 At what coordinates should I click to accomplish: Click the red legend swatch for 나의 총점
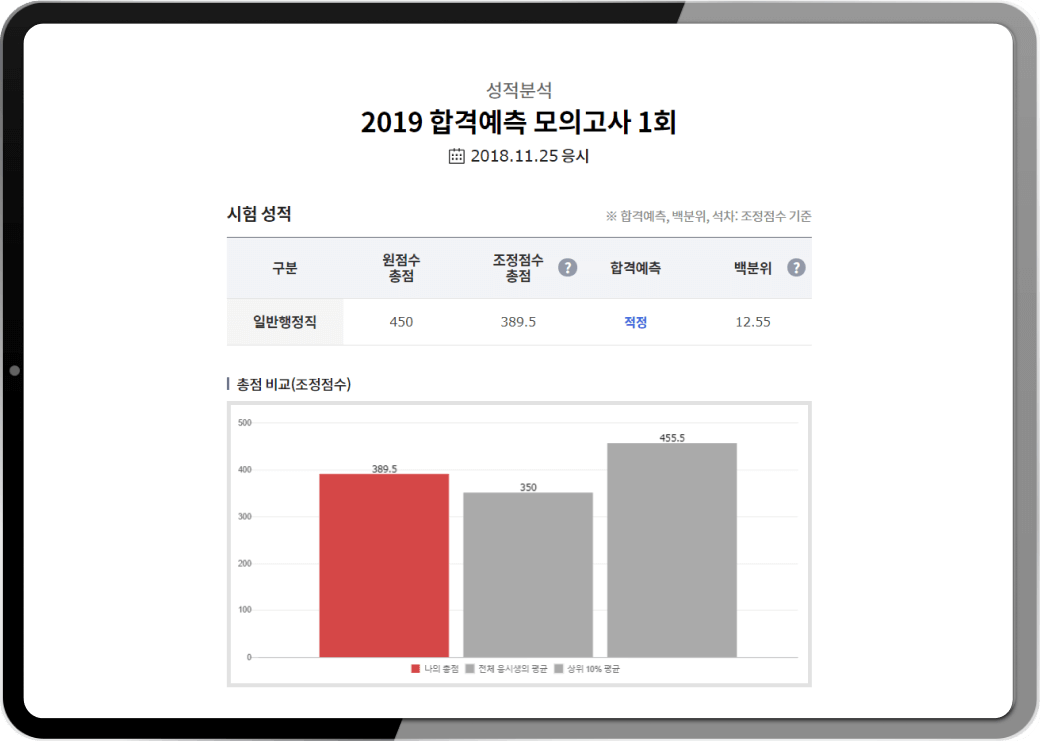click(x=415, y=669)
